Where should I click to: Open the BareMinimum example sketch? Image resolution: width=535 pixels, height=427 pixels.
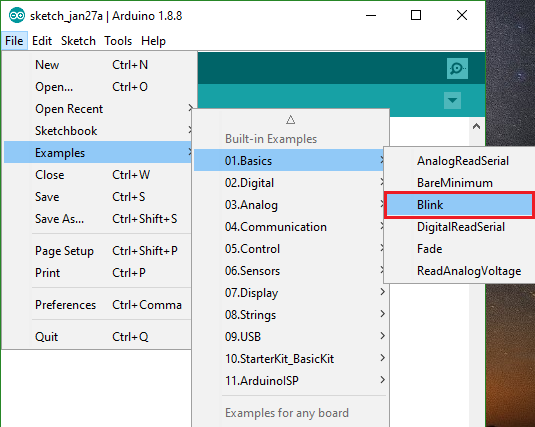[x=460, y=183]
